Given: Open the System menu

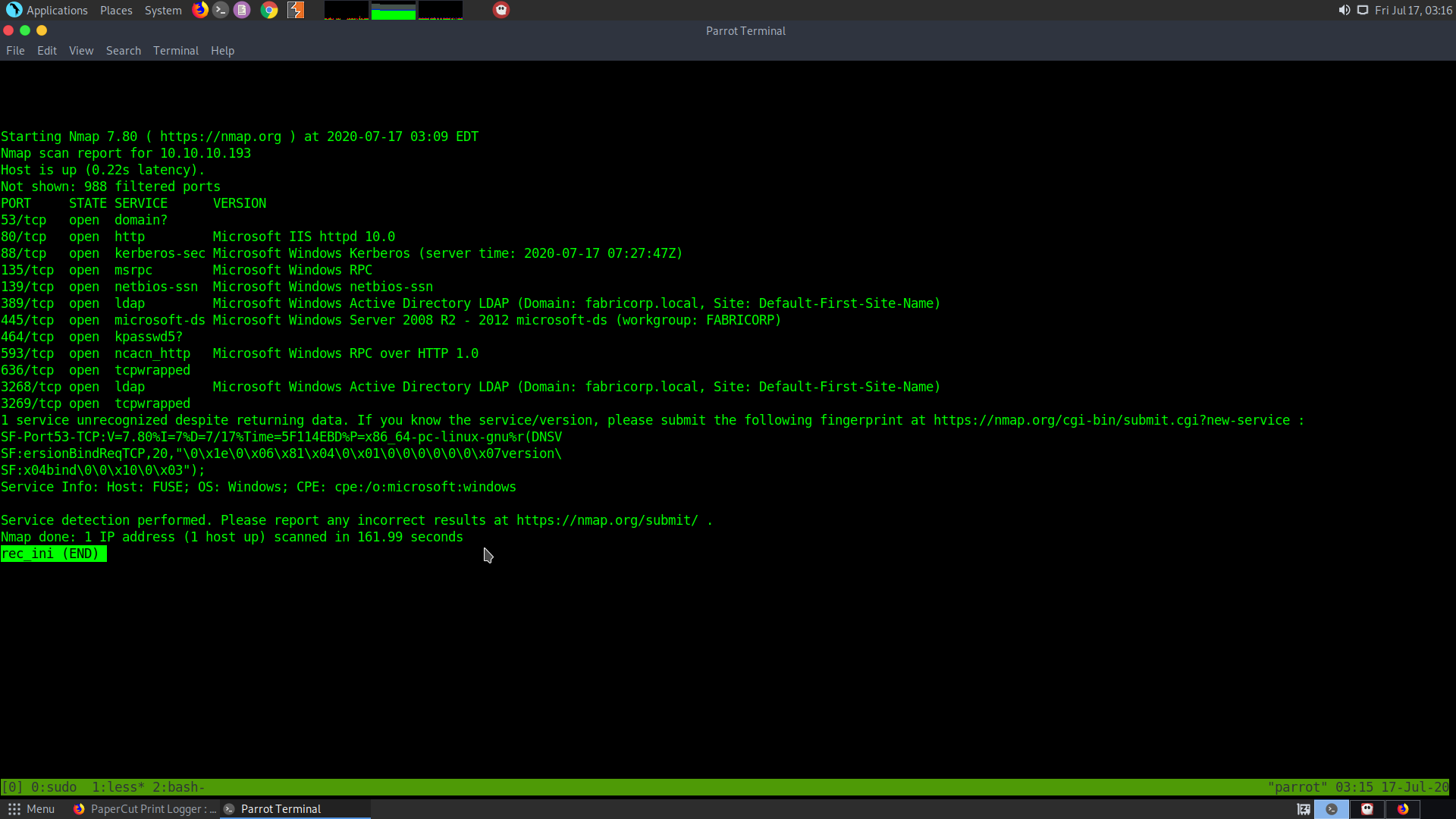Looking at the screenshot, I should click(163, 10).
